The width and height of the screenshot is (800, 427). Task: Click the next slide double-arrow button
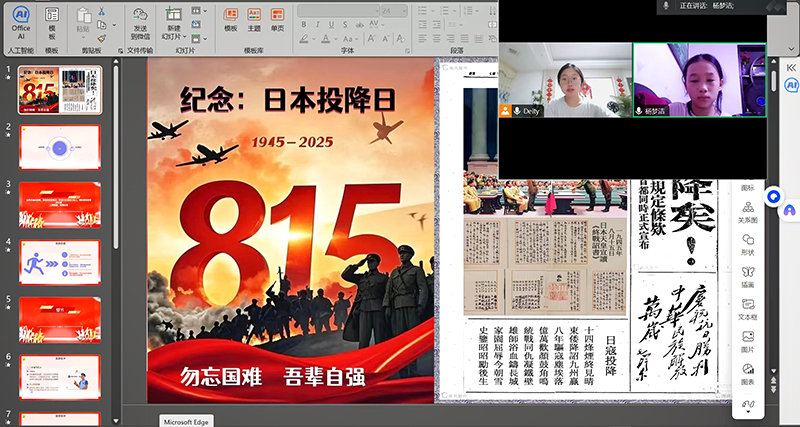[x=773, y=390]
